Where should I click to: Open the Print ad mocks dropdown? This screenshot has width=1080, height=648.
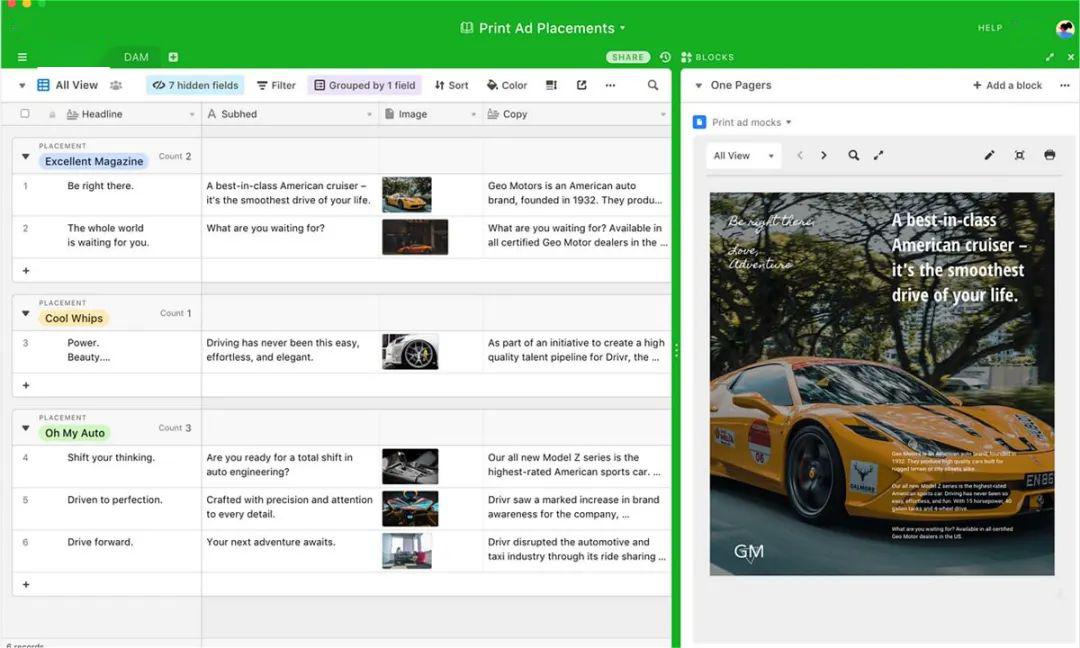point(750,122)
